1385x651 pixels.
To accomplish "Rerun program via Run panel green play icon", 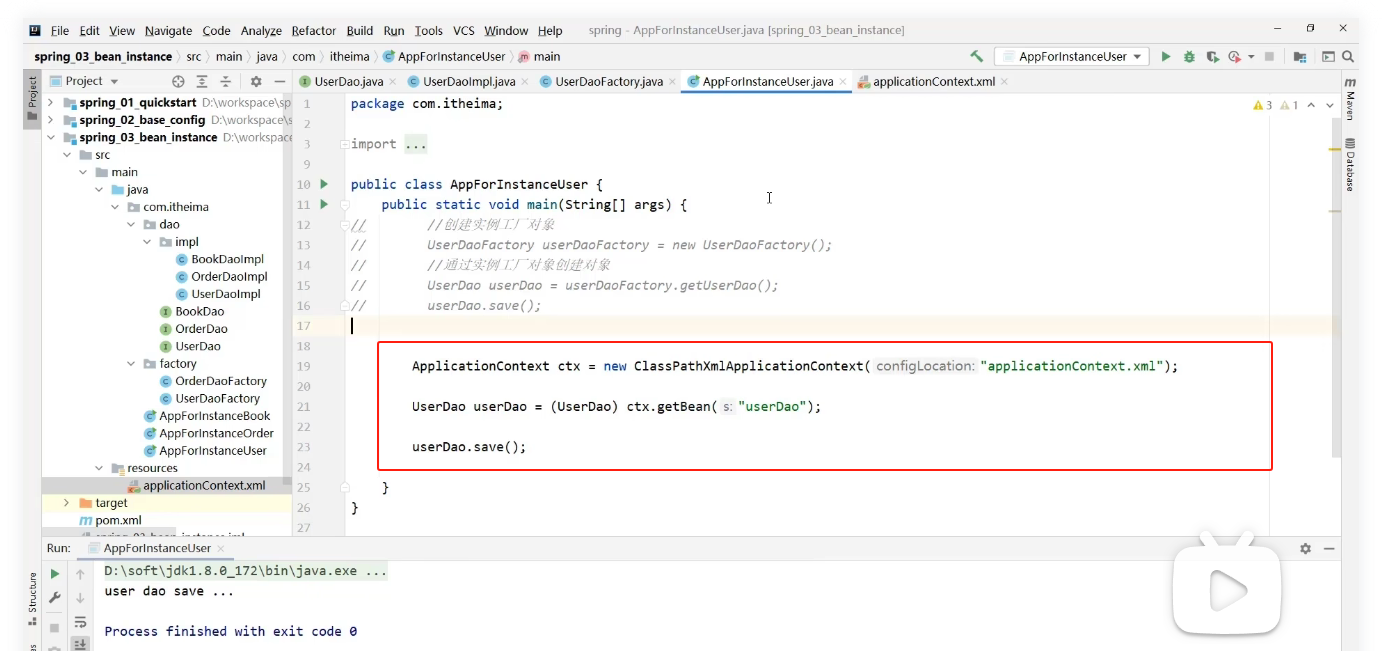I will tap(55, 574).
